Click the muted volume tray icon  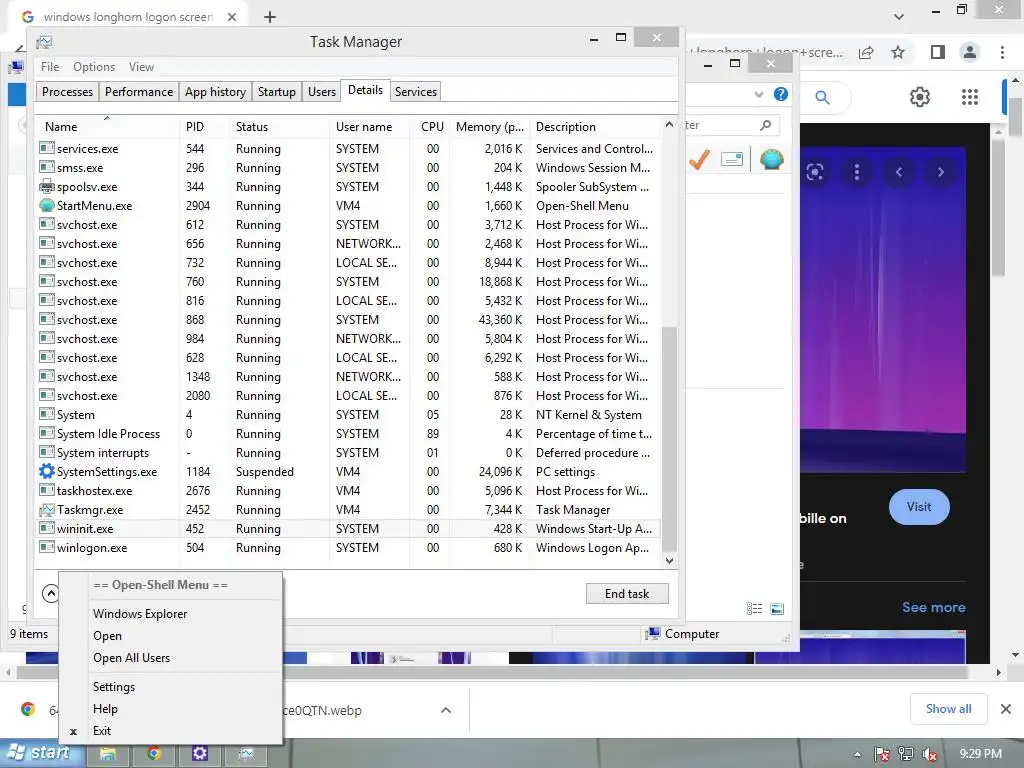point(930,754)
